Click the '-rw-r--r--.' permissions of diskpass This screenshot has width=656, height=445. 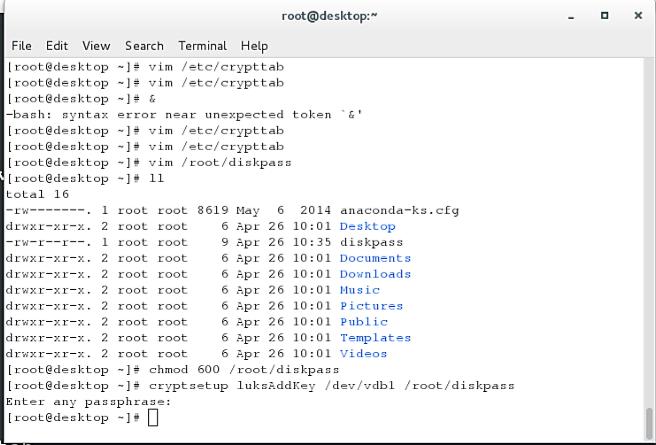[x=49, y=242]
